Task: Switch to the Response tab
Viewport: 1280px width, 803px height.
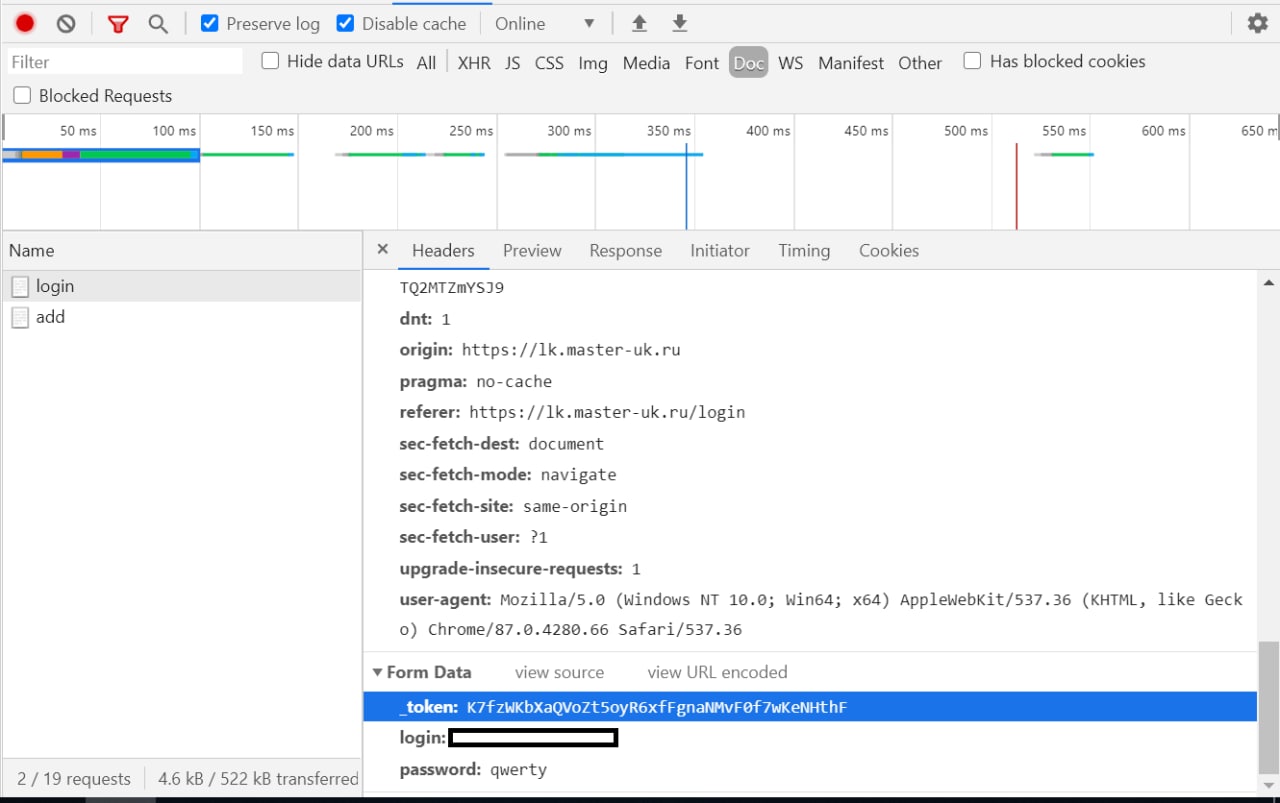Action: coord(625,251)
